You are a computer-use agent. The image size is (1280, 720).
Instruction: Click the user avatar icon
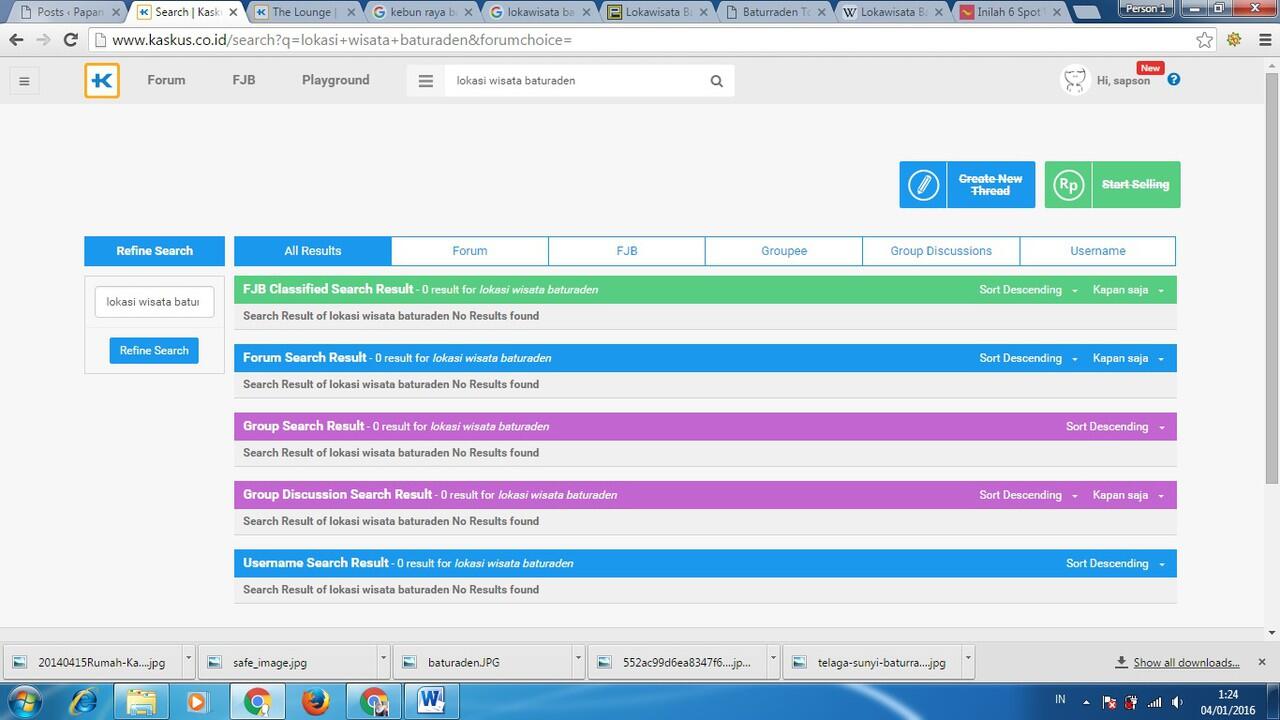1075,80
